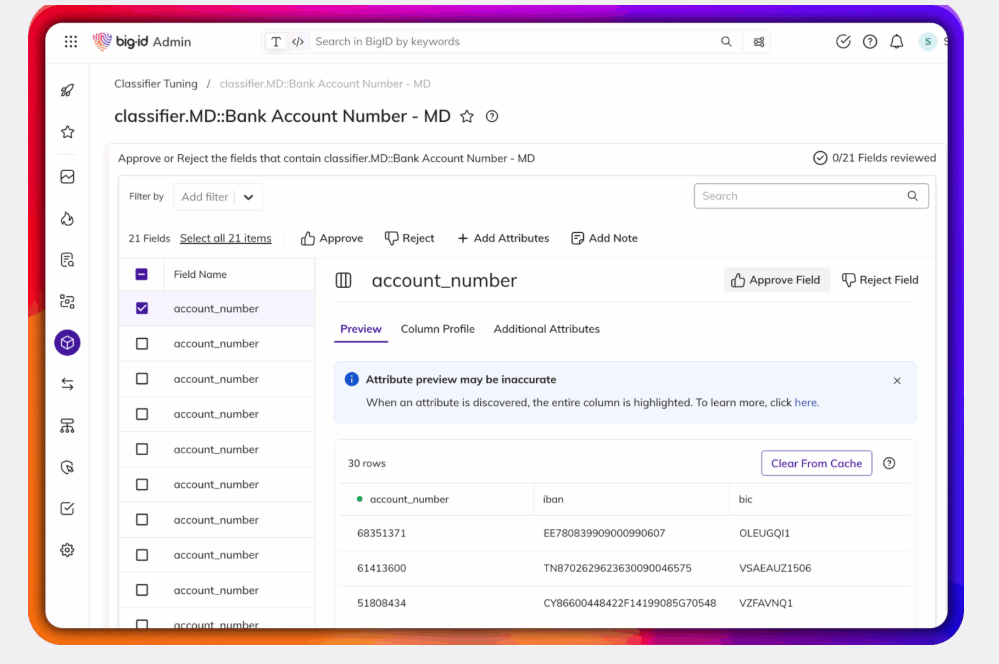
Task: Switch to the Column Profile tab
Action: point(437,329)
